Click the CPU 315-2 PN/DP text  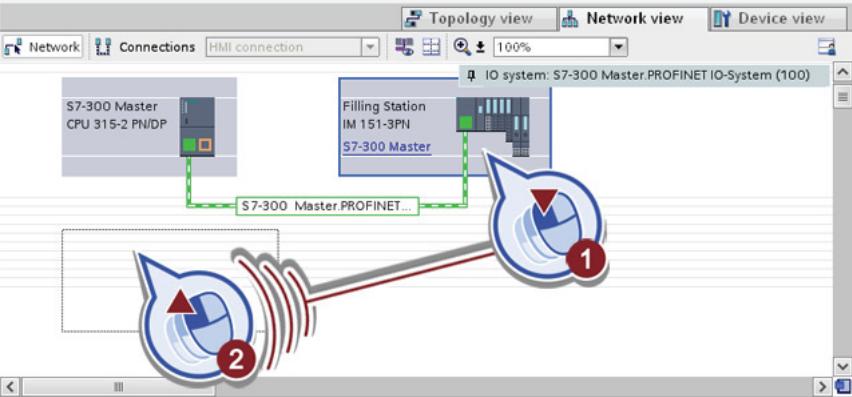point(116,124)
